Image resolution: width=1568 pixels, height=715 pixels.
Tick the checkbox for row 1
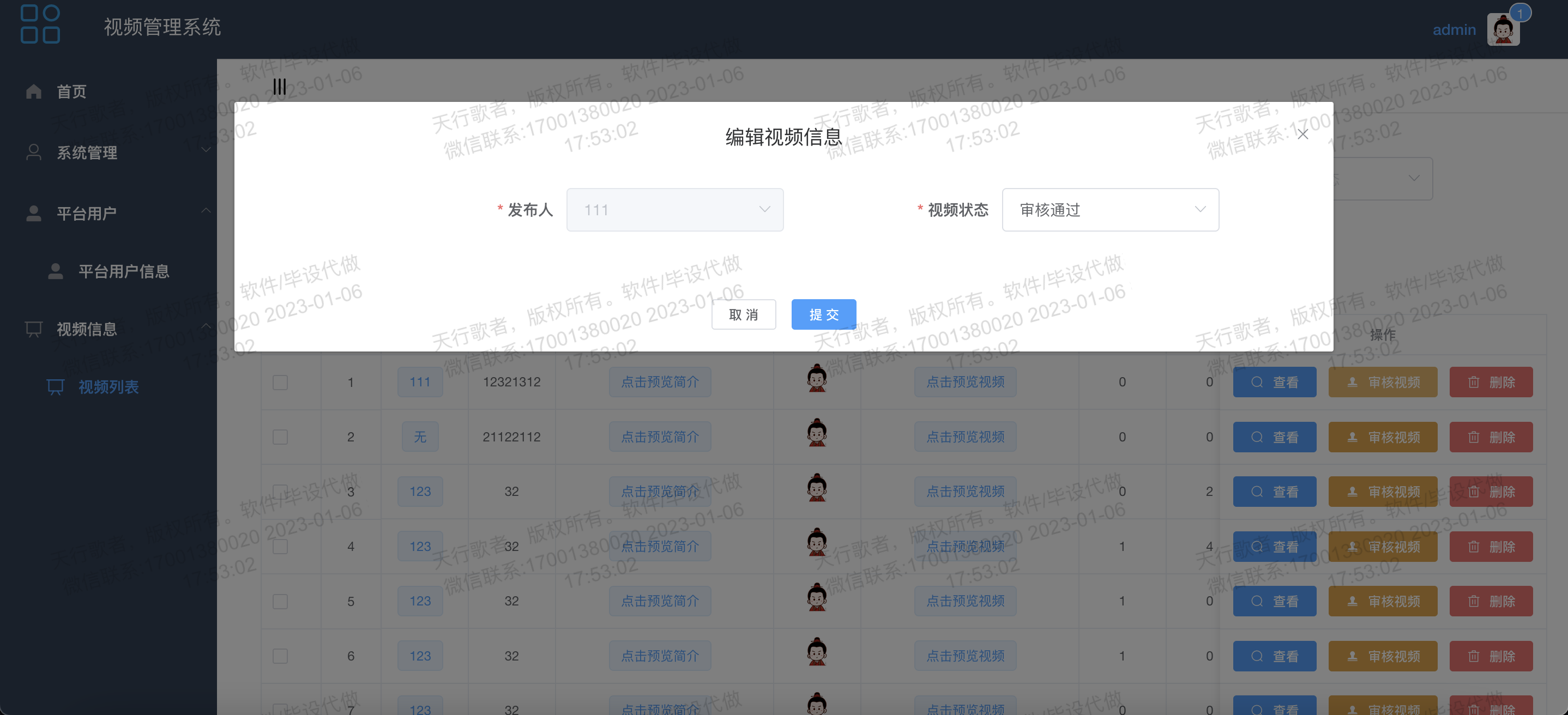[280, 382]
